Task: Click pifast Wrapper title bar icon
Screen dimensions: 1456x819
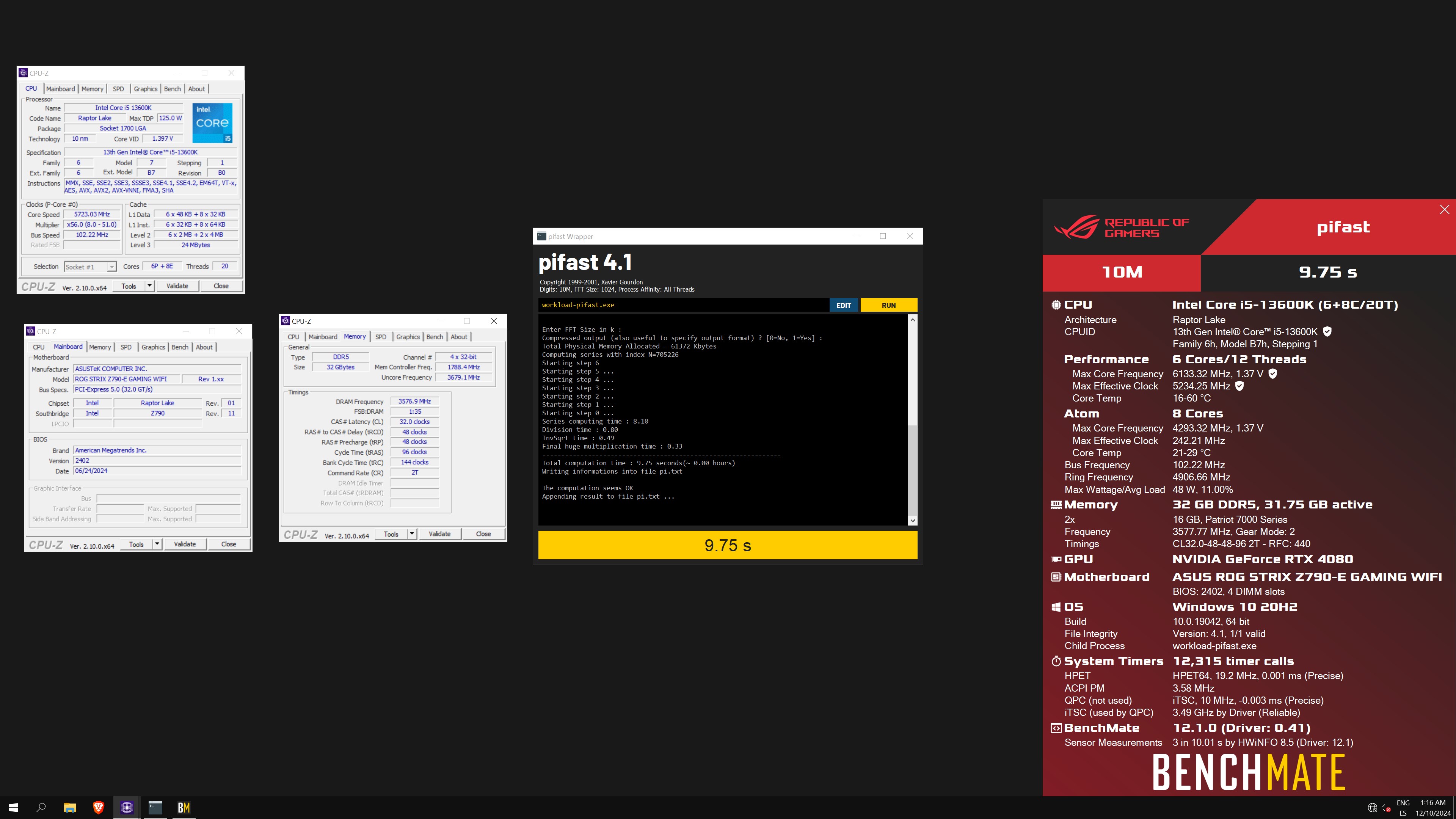Action: pyautogui.click(x=541, y=236)
